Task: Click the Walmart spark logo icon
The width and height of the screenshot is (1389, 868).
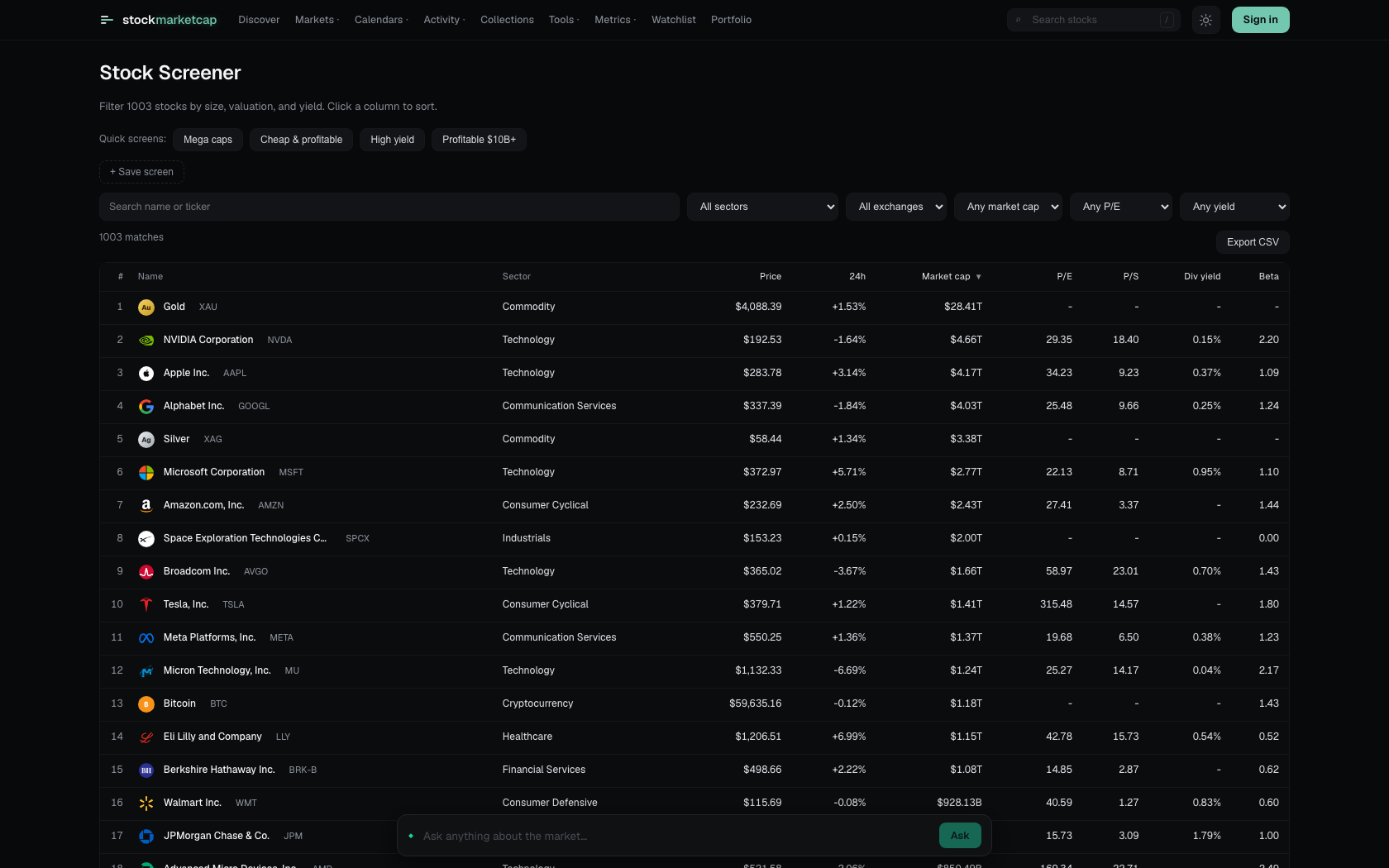Action: pos(146,804)
